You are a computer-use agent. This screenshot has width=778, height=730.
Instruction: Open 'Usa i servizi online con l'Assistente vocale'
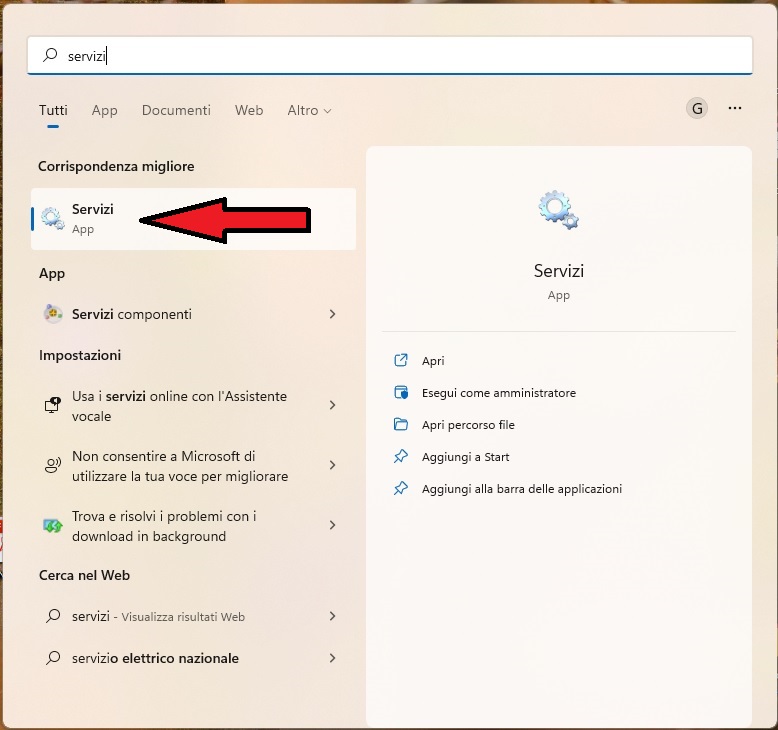pos(194,406)
